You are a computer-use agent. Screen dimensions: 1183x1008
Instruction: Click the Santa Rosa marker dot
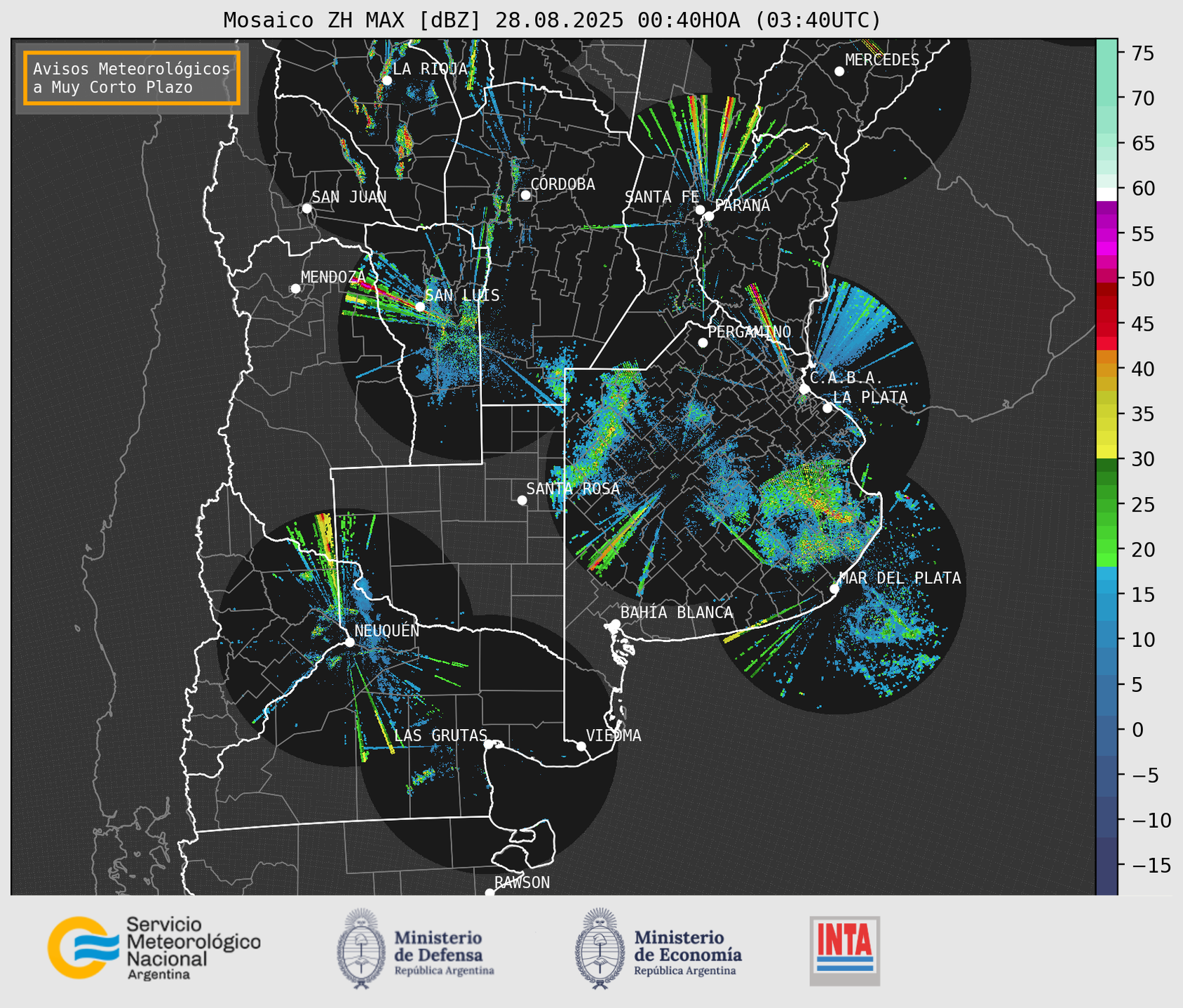coord(522,500)
